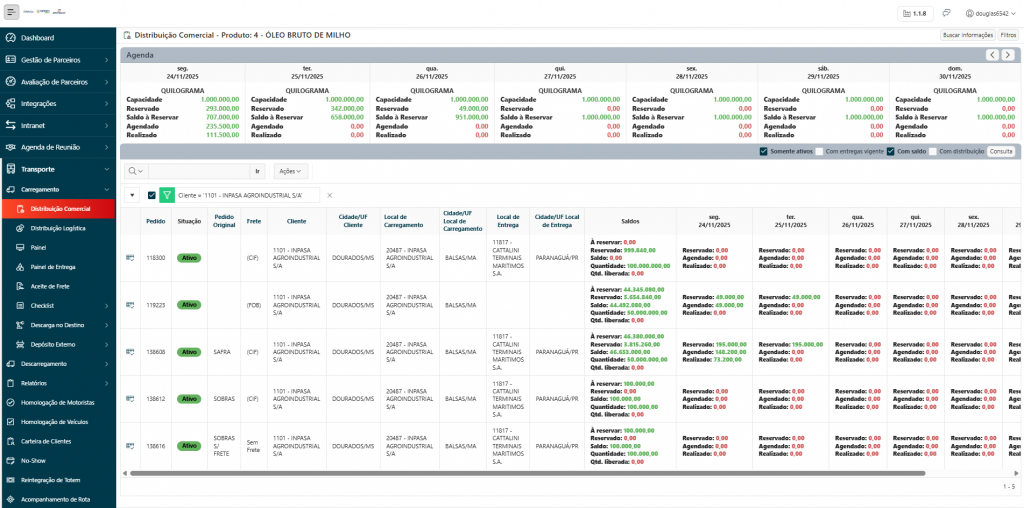This screenshot has height=508, width=1024.
Task: Click the horizontal table scrollbar
Action: click(527, 473)
